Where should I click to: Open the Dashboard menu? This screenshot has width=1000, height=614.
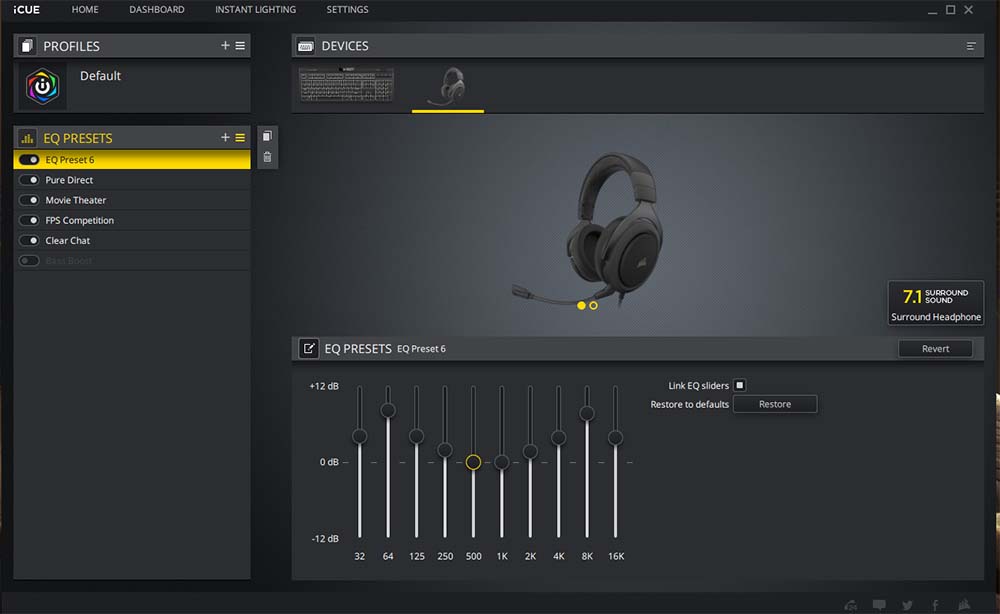157,10
